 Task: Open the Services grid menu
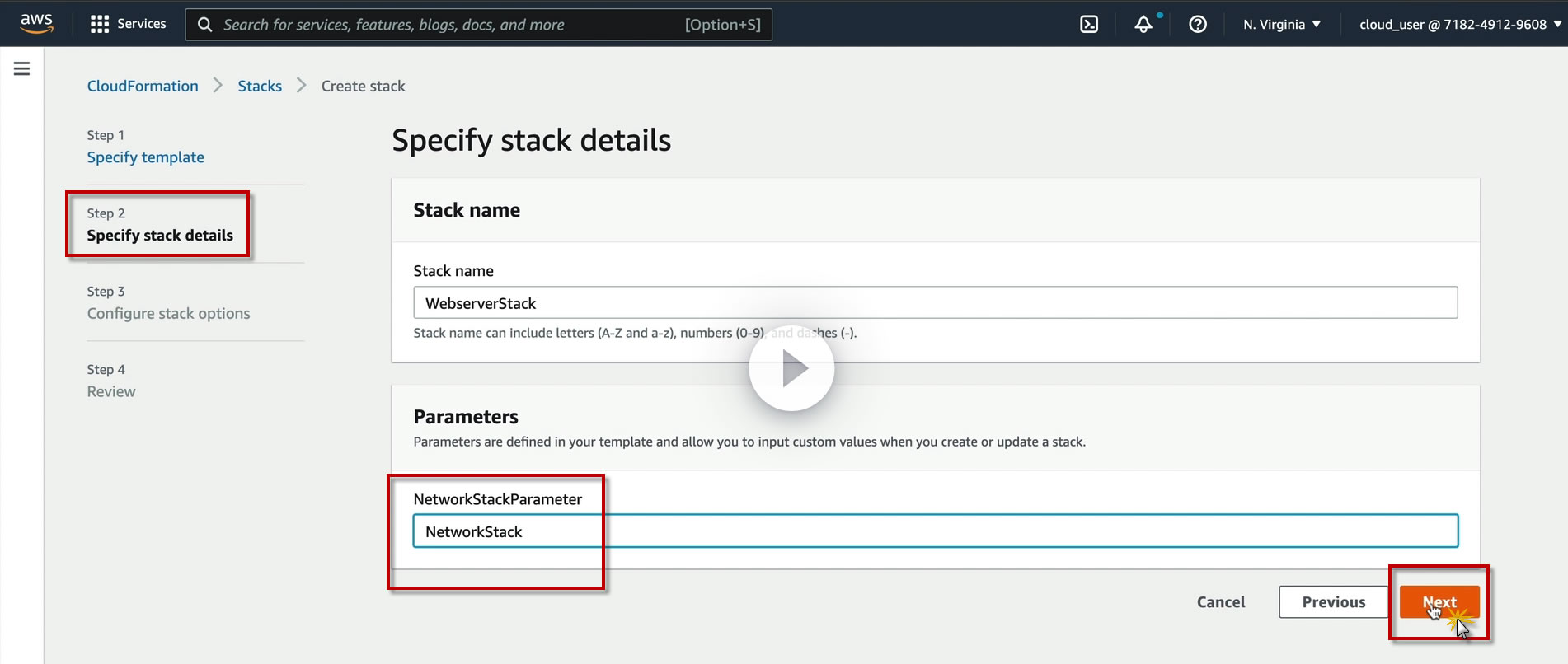click(x=128, y=24)
